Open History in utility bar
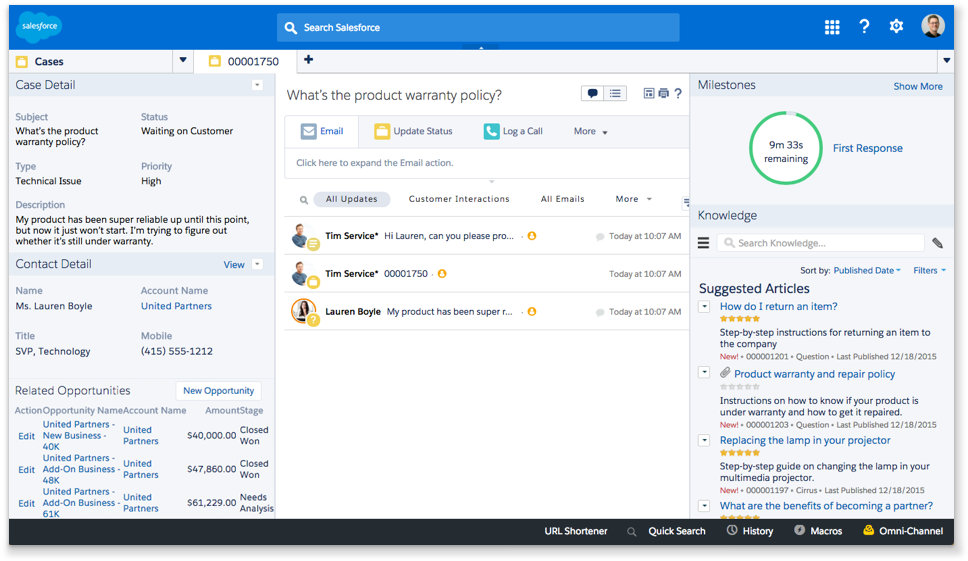Screen dimensions: 968x561 tap(750, 531)
